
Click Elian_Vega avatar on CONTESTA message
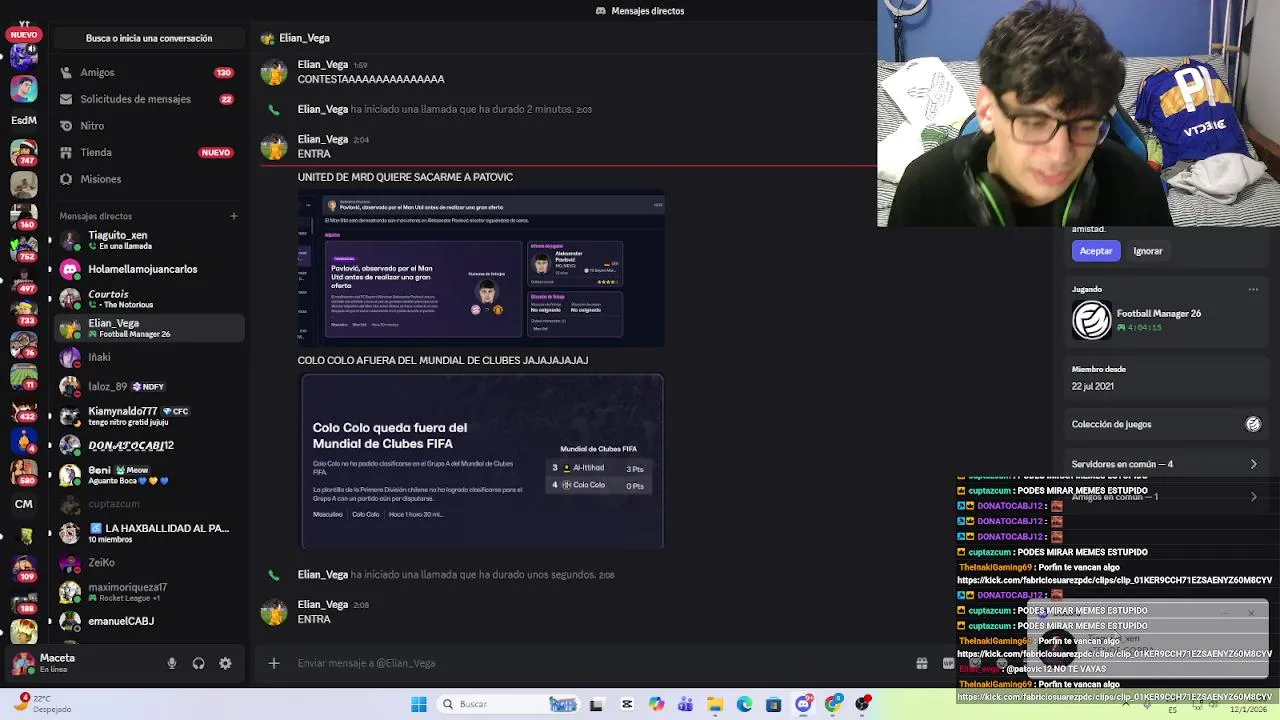(x=274, y=71)
